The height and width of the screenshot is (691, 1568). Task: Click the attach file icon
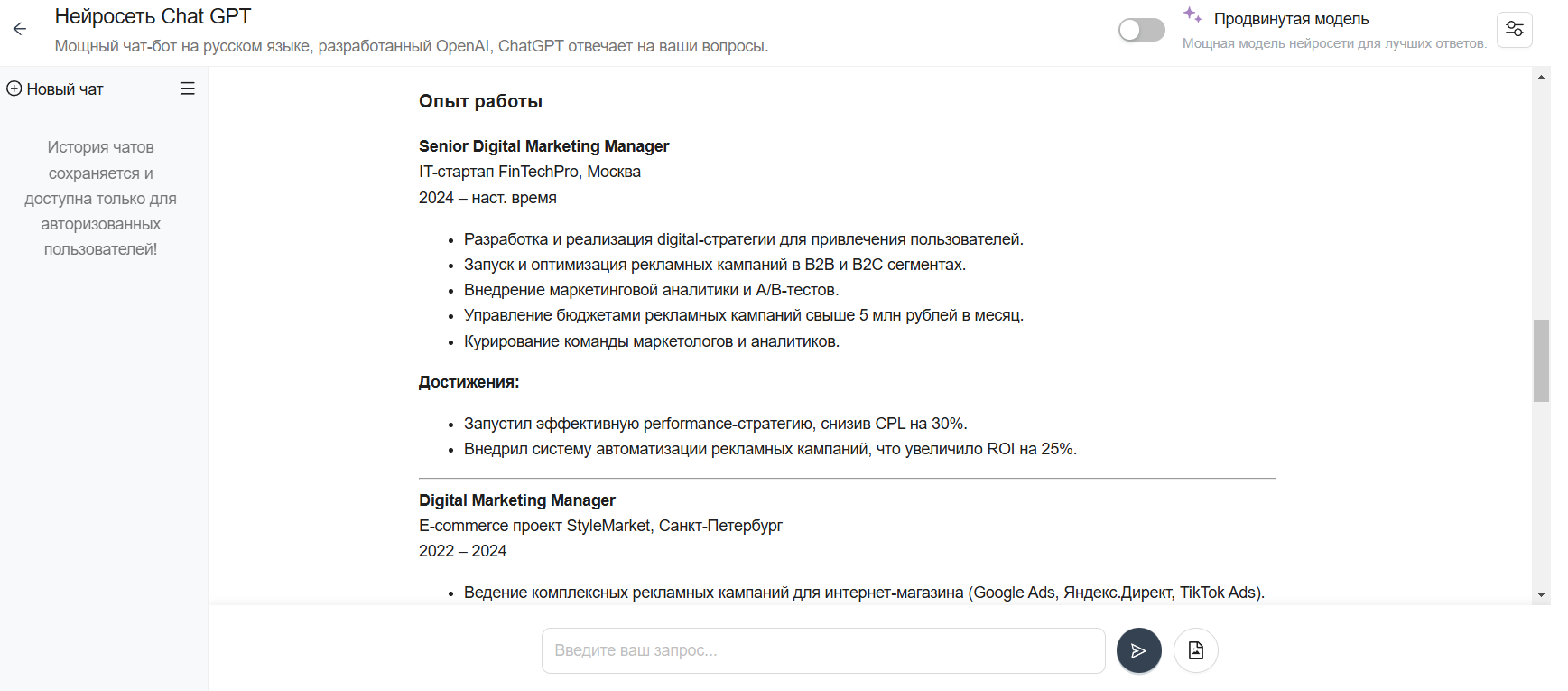tap(1195, 650)
